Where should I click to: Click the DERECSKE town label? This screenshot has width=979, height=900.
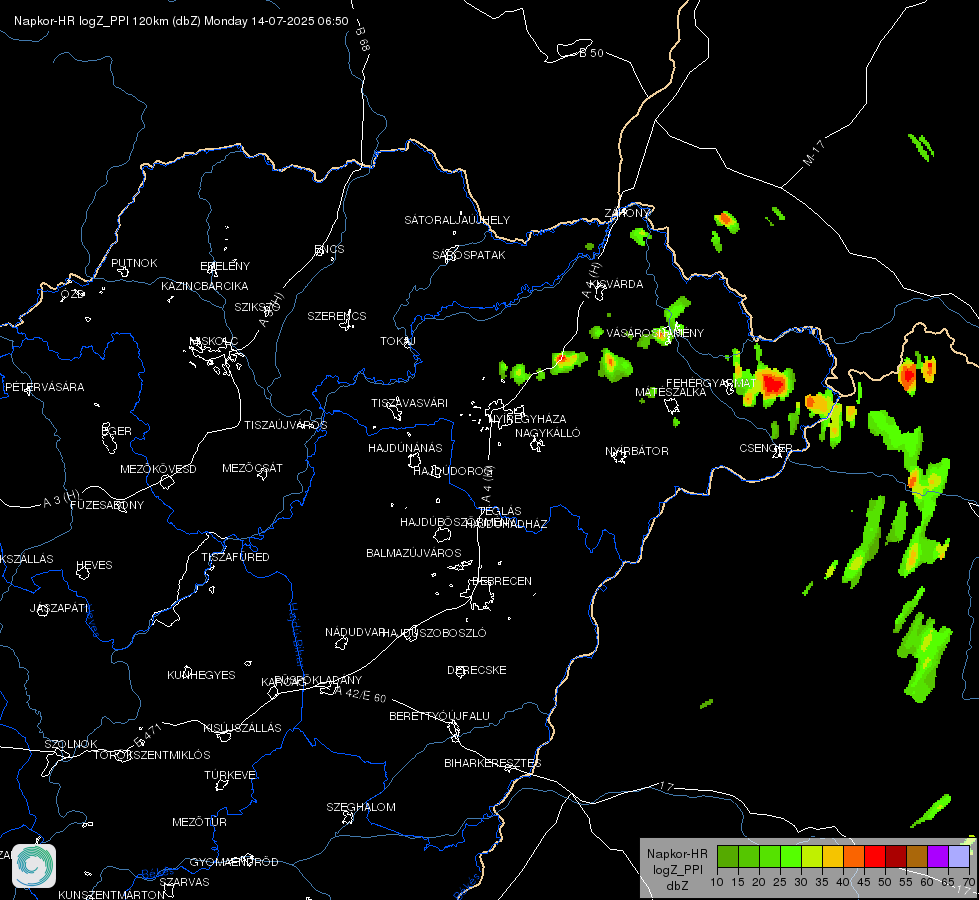[477, 670]
